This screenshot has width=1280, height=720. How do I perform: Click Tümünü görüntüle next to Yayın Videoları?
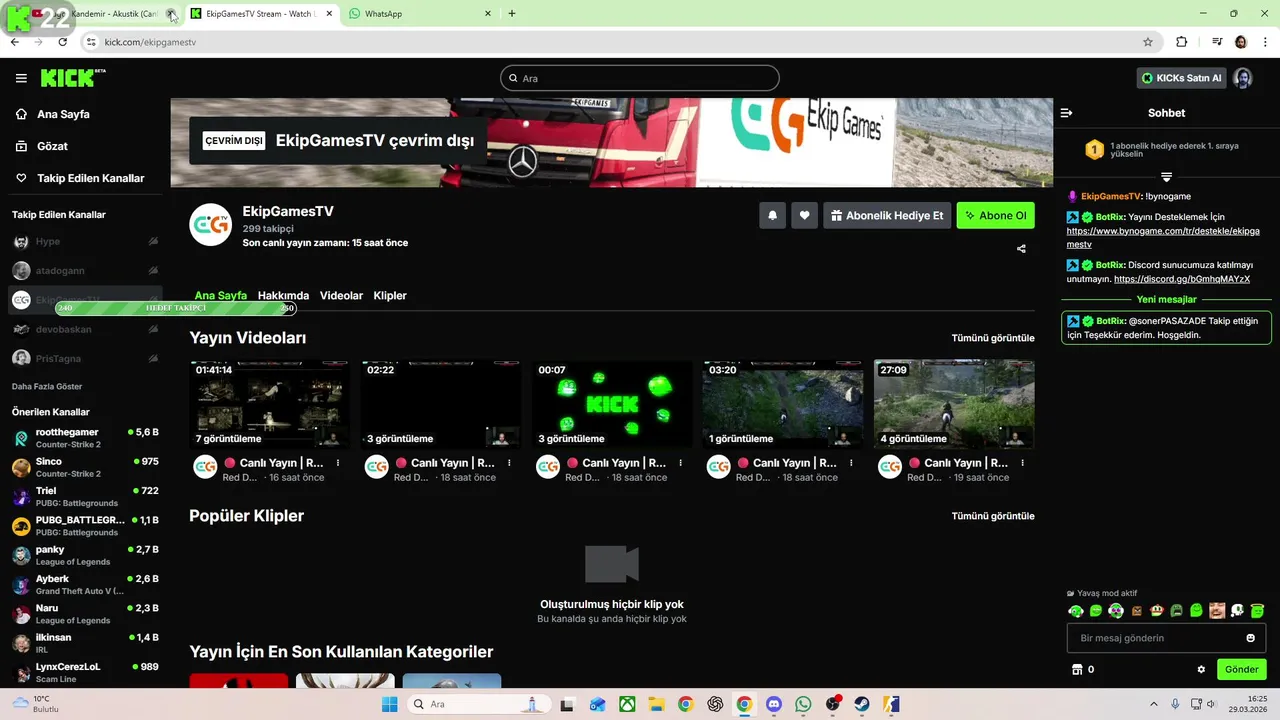tap(993, 338)
